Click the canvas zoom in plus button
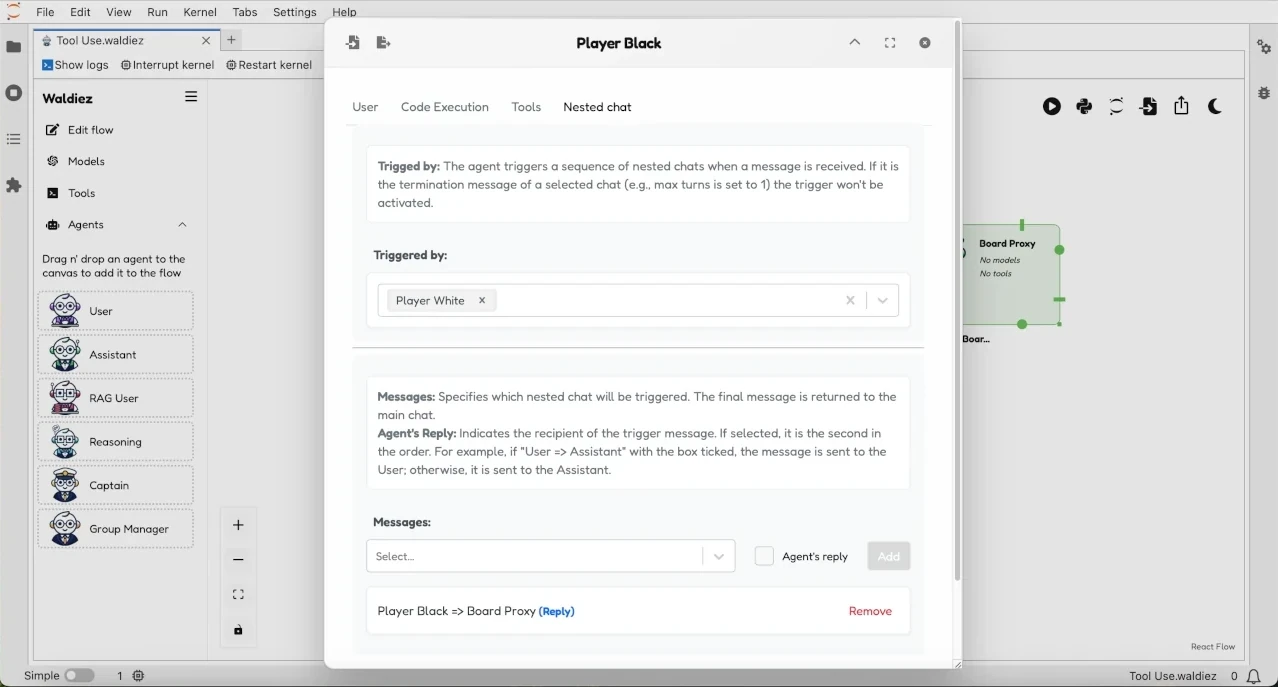 point(238,525)
